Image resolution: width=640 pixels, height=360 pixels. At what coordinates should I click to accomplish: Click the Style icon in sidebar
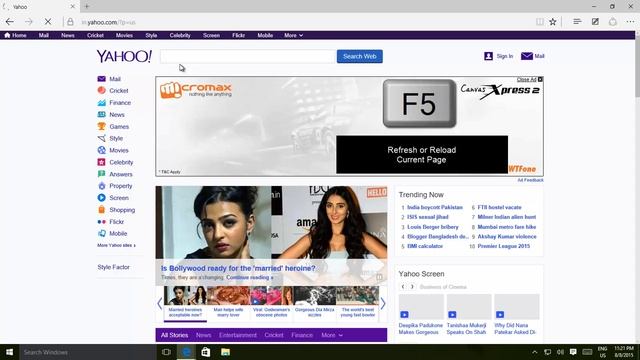[x=102, y=138]
